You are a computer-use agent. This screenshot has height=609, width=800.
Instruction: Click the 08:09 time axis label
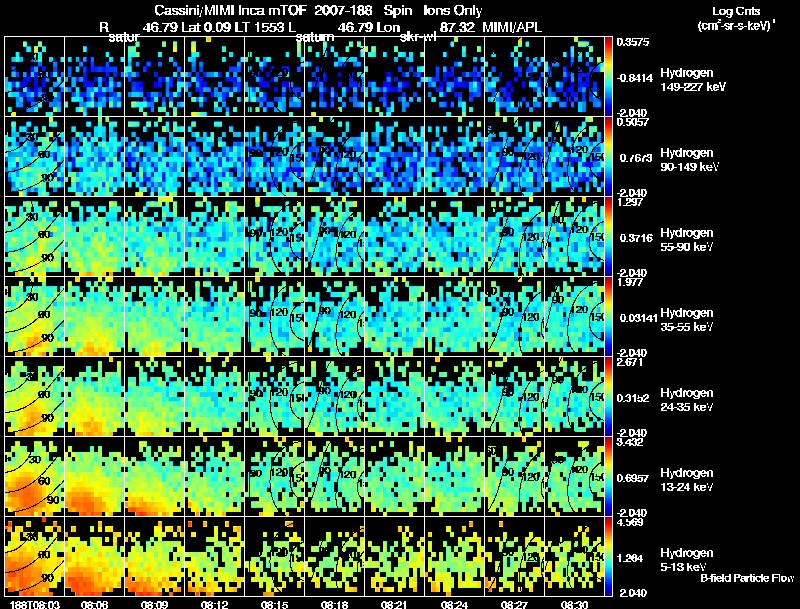155,604
